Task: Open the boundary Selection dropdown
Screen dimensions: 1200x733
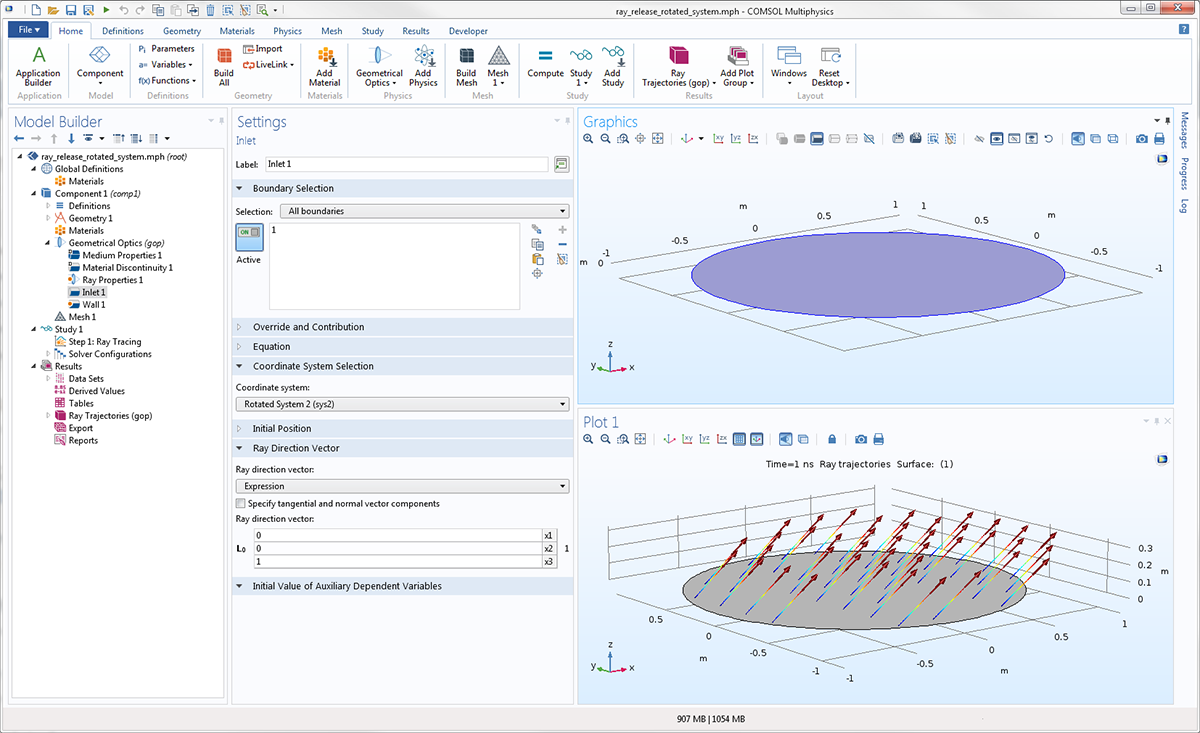Action: (427, 211)
